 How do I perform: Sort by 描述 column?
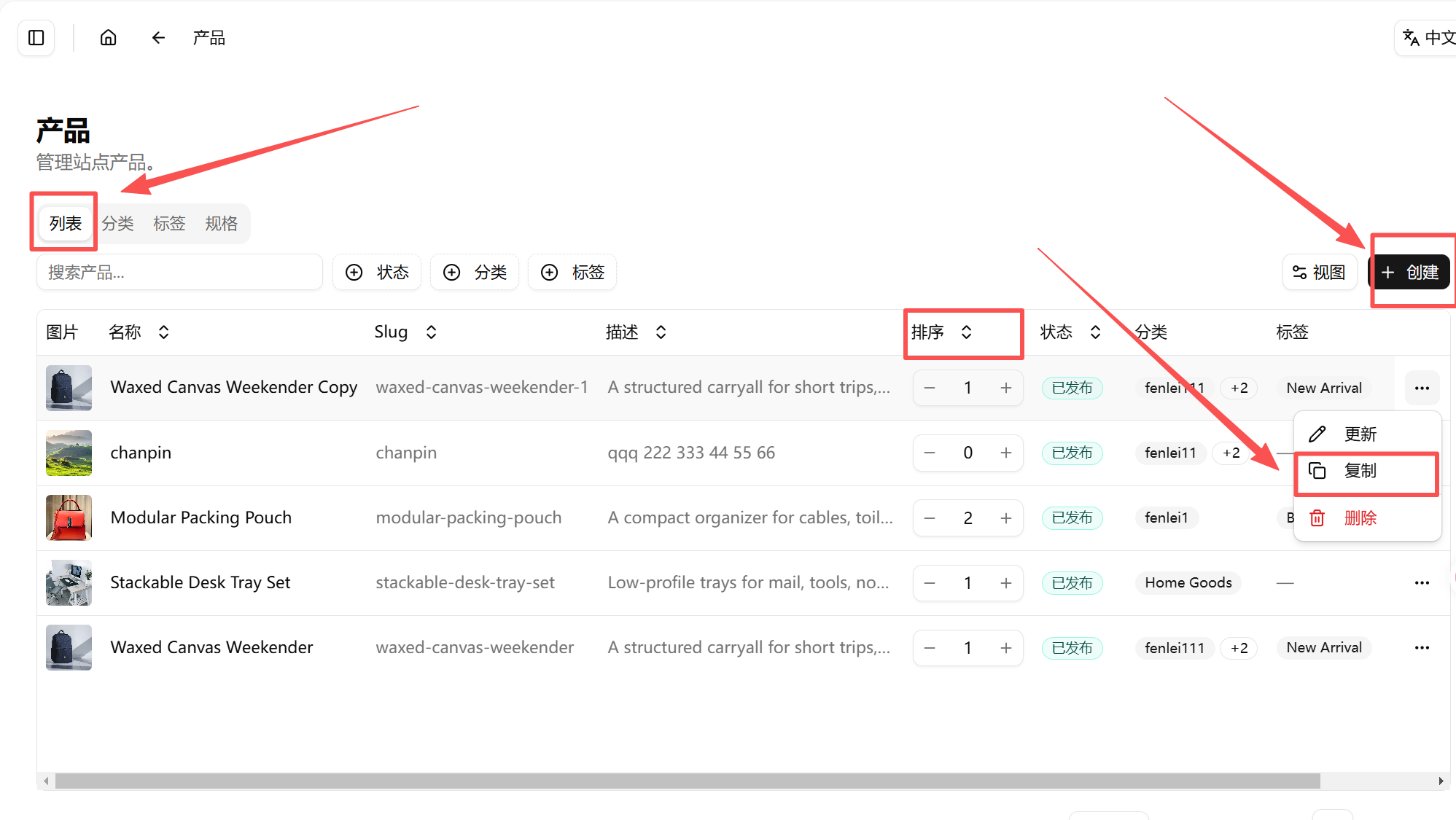[x=636, y=332]
